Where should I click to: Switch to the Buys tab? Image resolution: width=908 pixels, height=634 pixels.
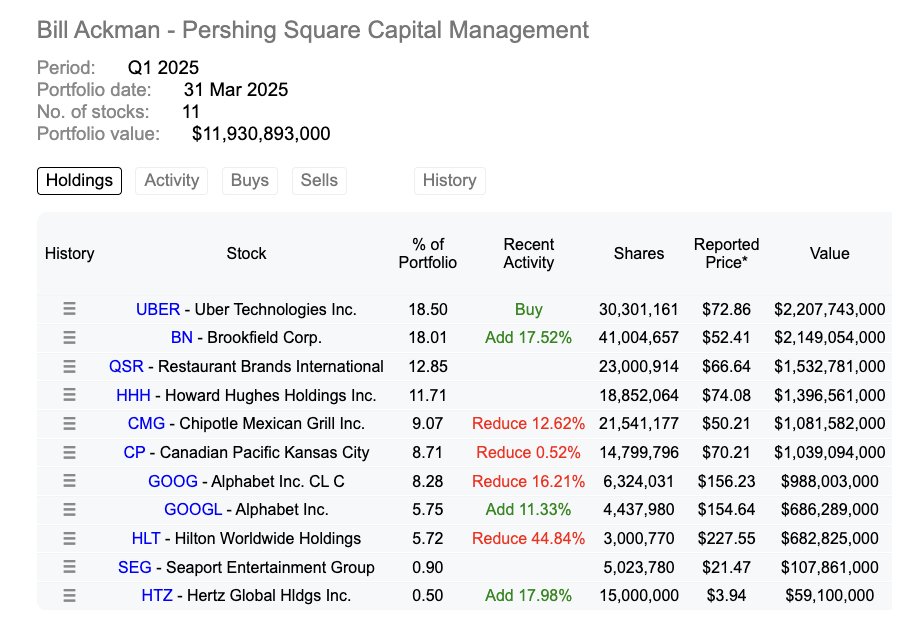[250, 181]
